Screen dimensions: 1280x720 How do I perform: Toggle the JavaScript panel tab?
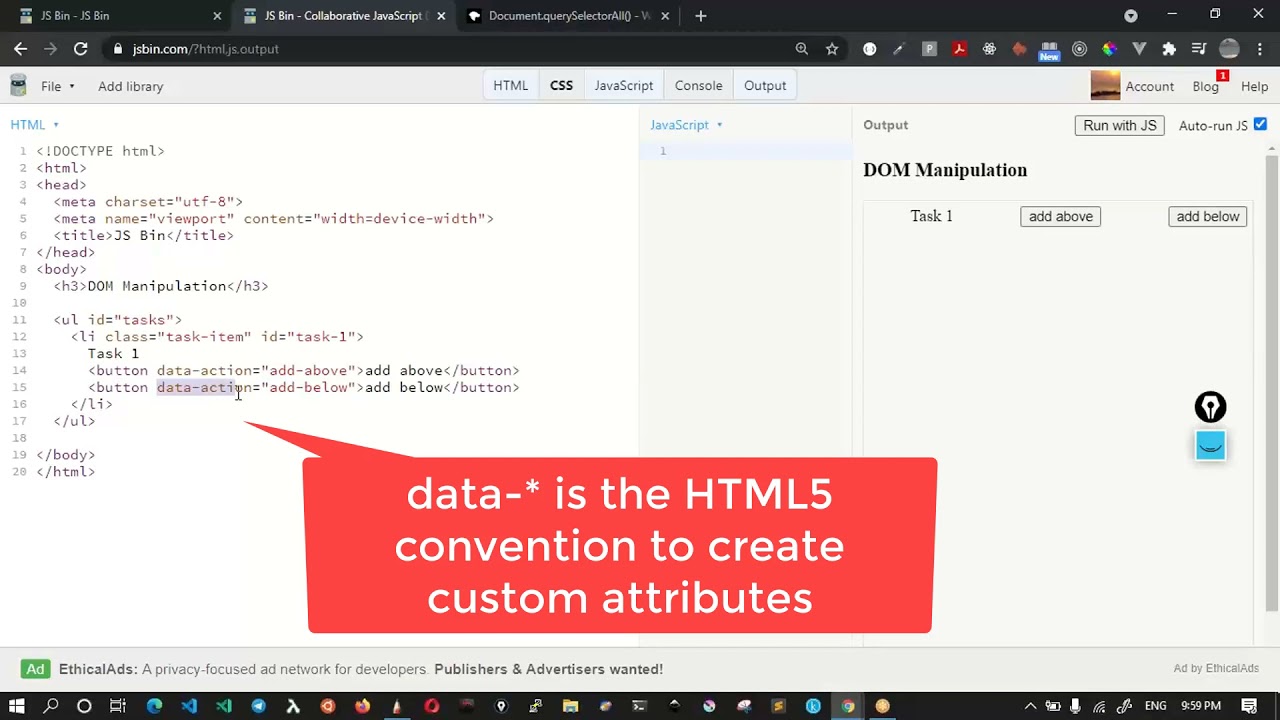coord(623,85)
